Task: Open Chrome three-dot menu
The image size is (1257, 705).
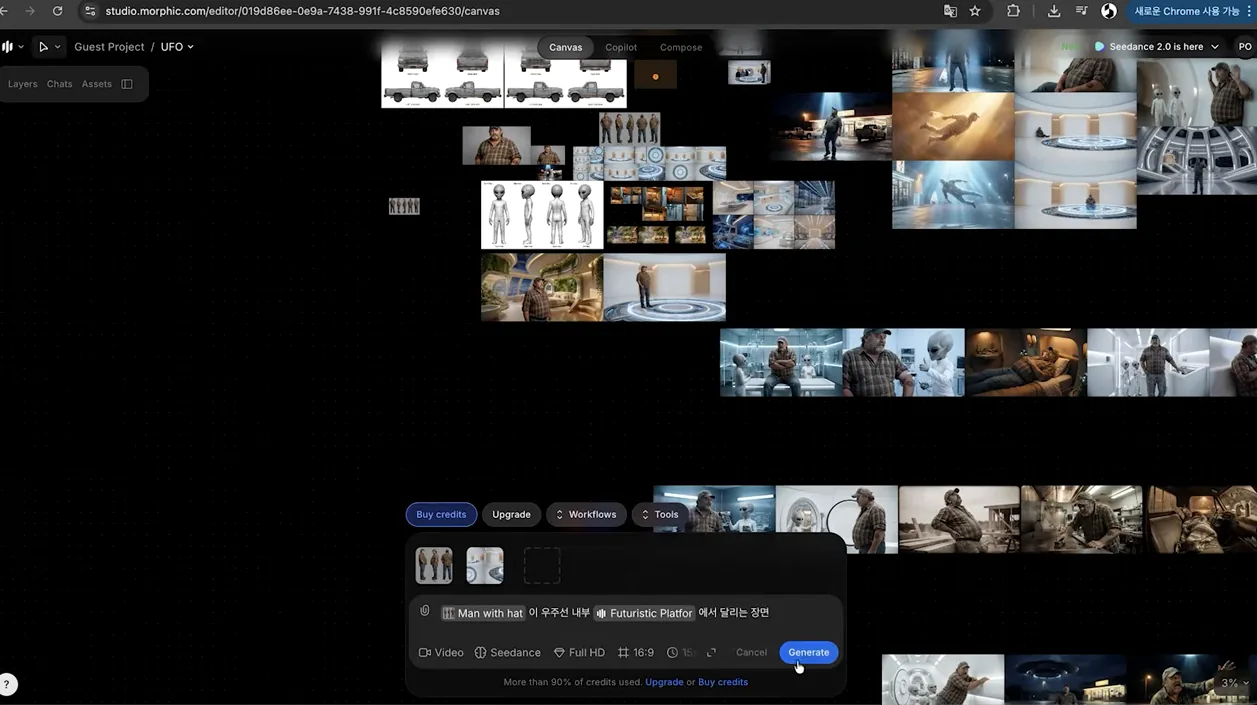Action: tap(1249, 11)
